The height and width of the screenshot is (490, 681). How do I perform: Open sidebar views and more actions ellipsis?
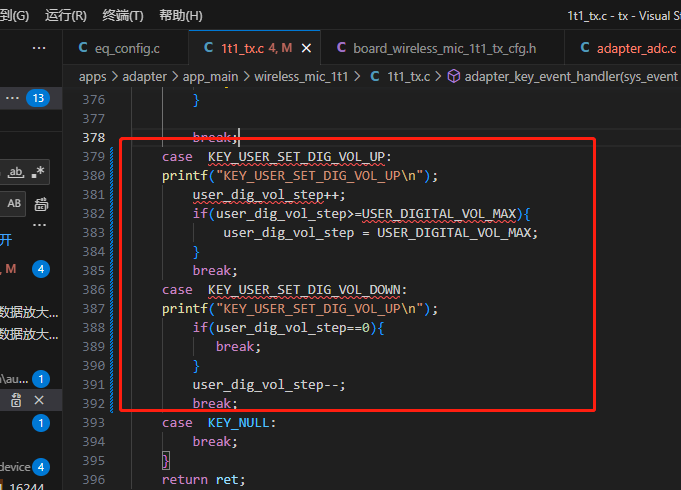pos(39,48)
